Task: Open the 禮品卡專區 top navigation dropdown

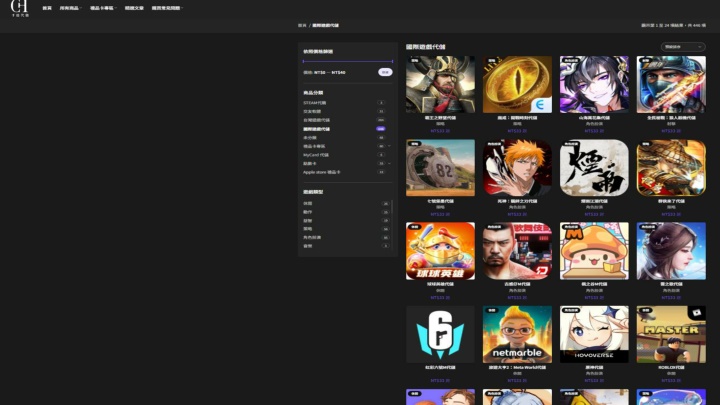Action: click(x=103, y=8)
